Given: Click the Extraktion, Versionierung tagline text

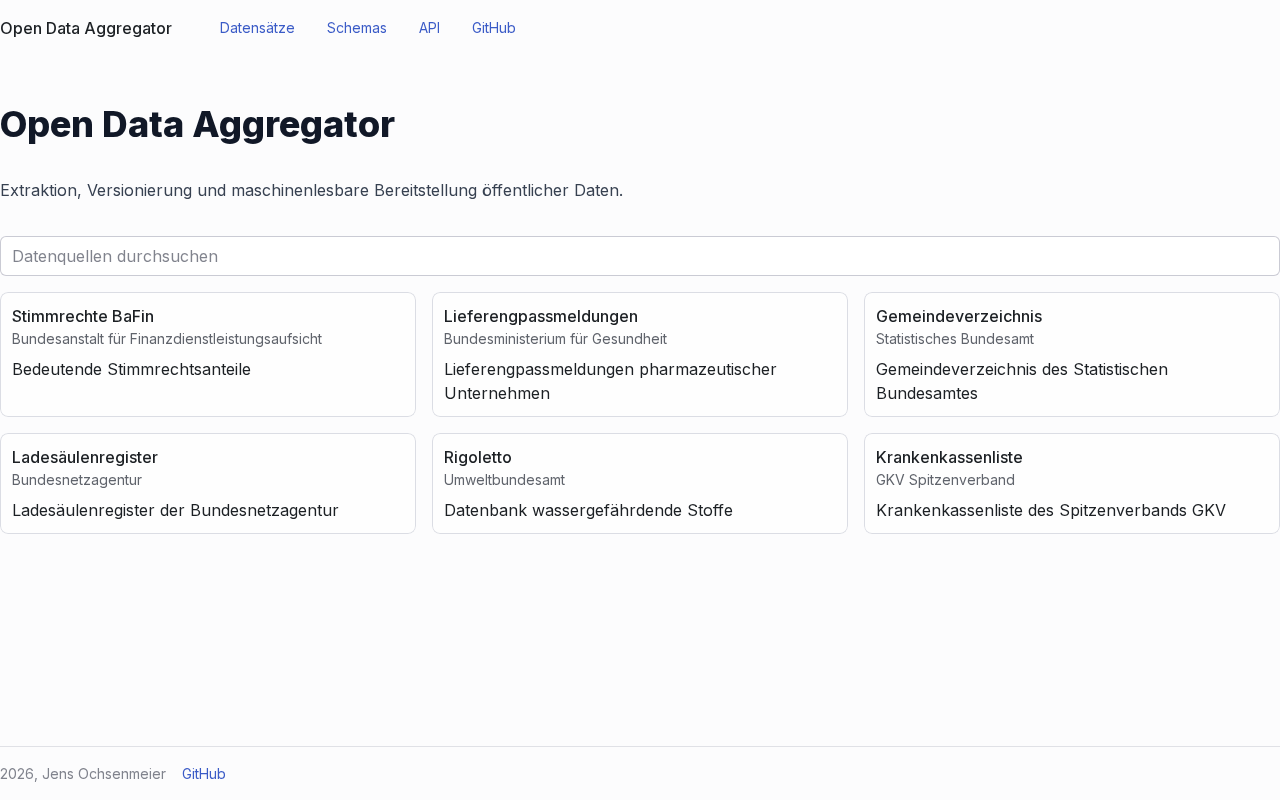Looking at the screenshot, I should [x=311, y=190].
